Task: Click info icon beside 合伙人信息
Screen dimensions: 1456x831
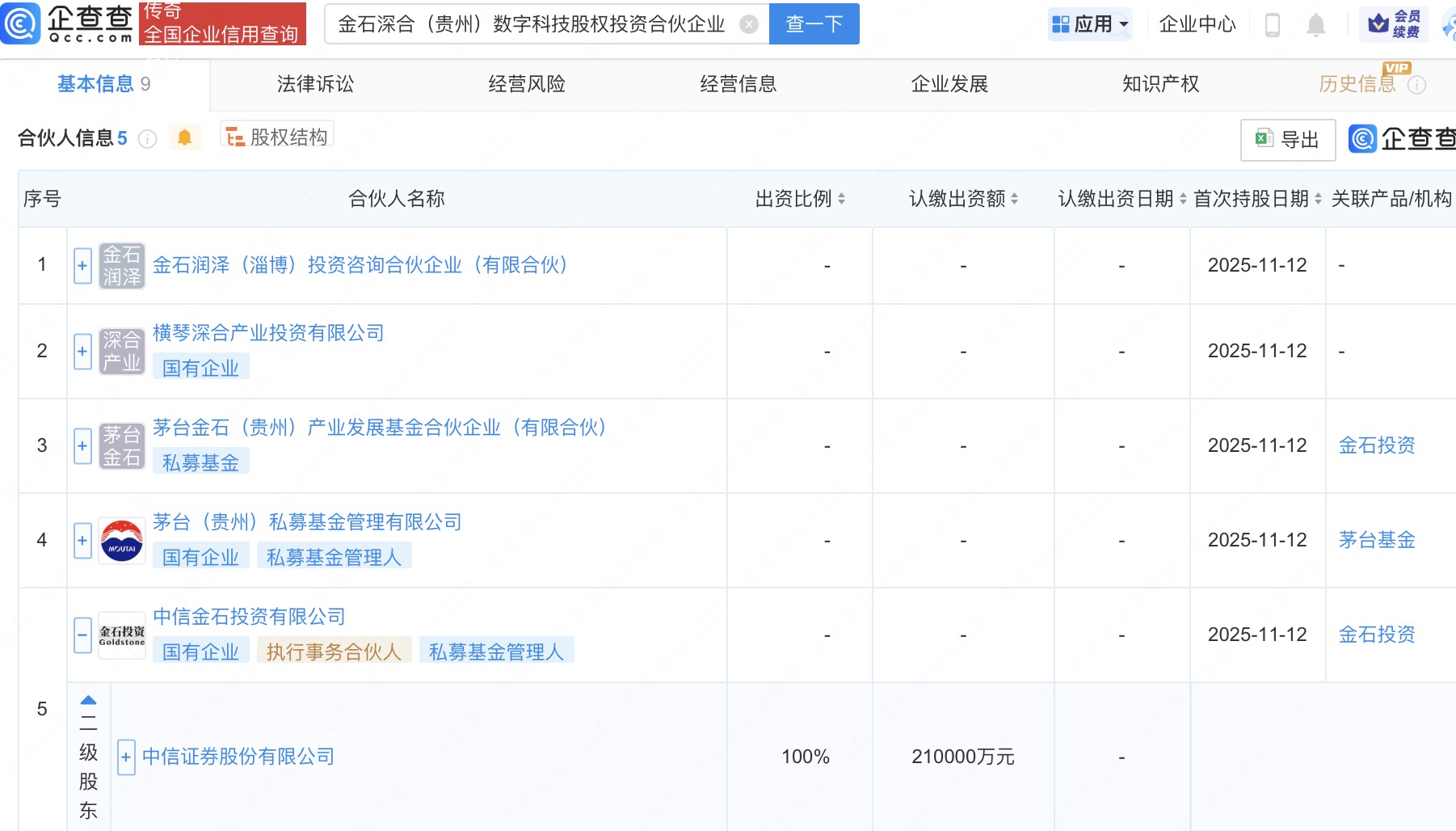Action: [x=147, y=139]
